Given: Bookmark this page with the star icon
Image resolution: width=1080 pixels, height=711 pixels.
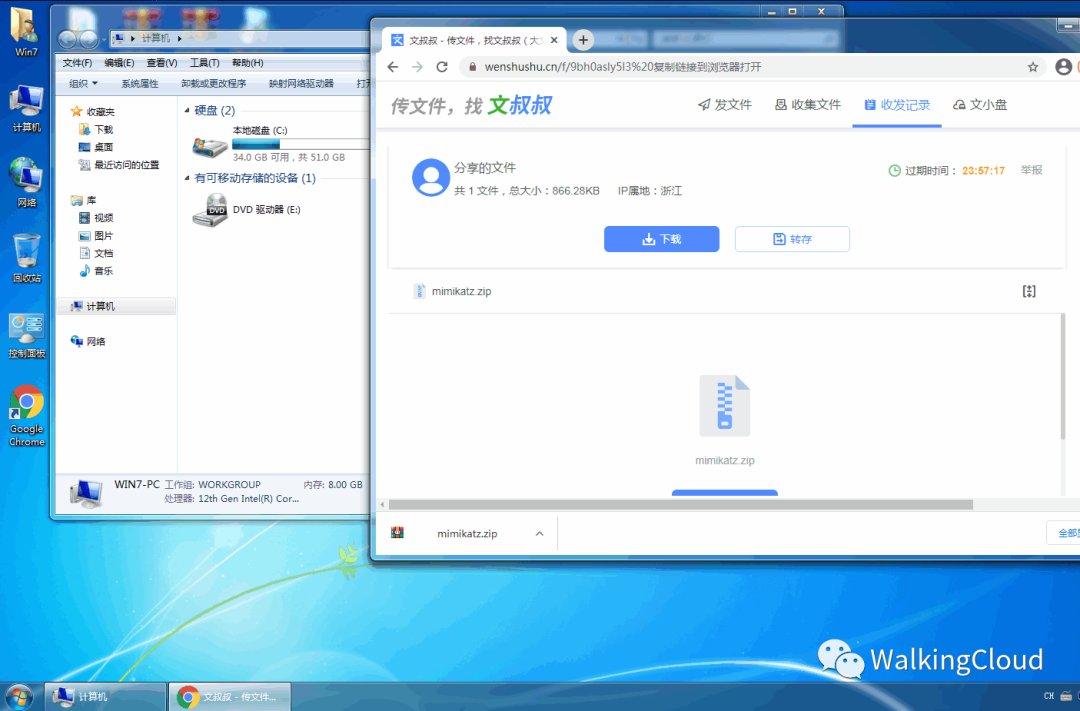Looking at the screenshot, I should [1032, 67].
